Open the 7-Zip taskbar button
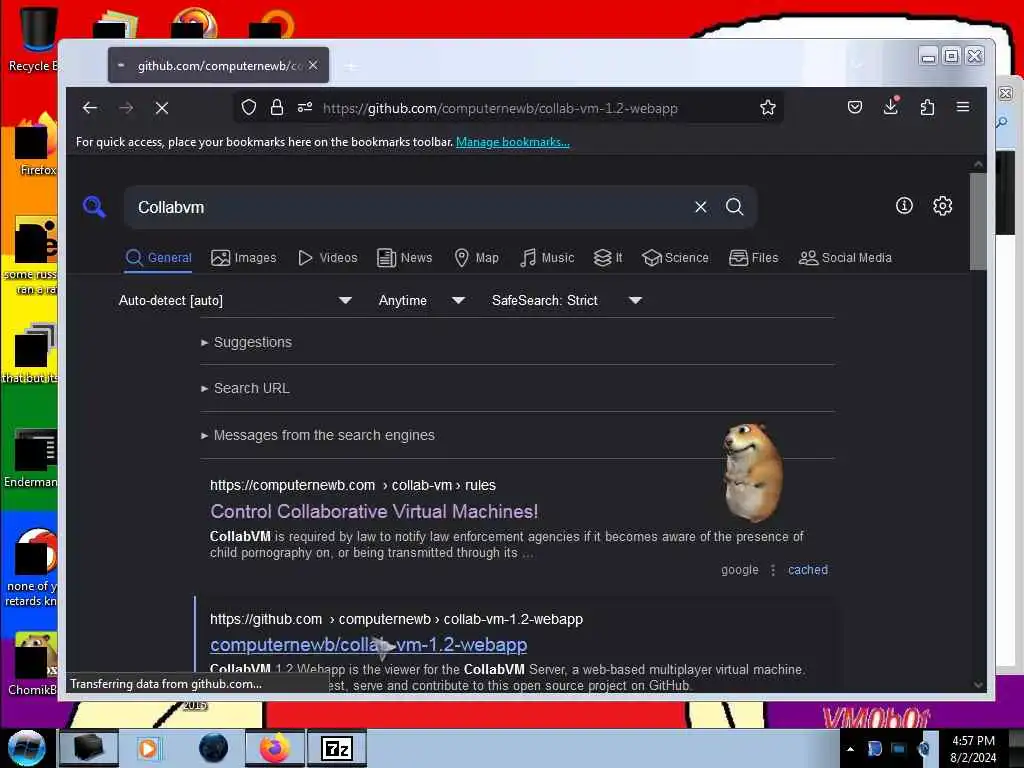The image size is (1024, 768). pyautogui.click(x=337, y=748)
